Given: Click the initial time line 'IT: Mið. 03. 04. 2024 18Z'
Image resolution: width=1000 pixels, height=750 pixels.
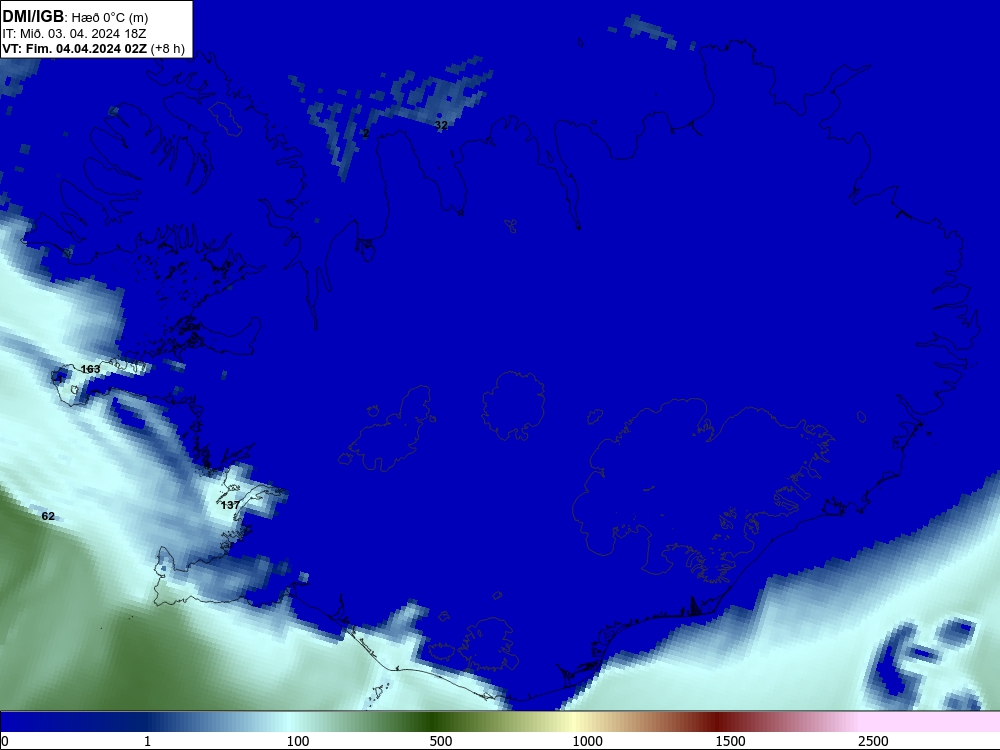Looking at the screenshot, I should click(74, 33).
